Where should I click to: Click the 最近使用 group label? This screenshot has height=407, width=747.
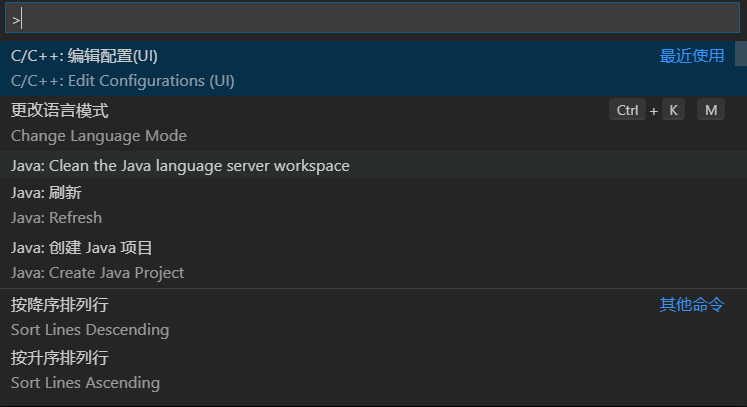[691, 56]
